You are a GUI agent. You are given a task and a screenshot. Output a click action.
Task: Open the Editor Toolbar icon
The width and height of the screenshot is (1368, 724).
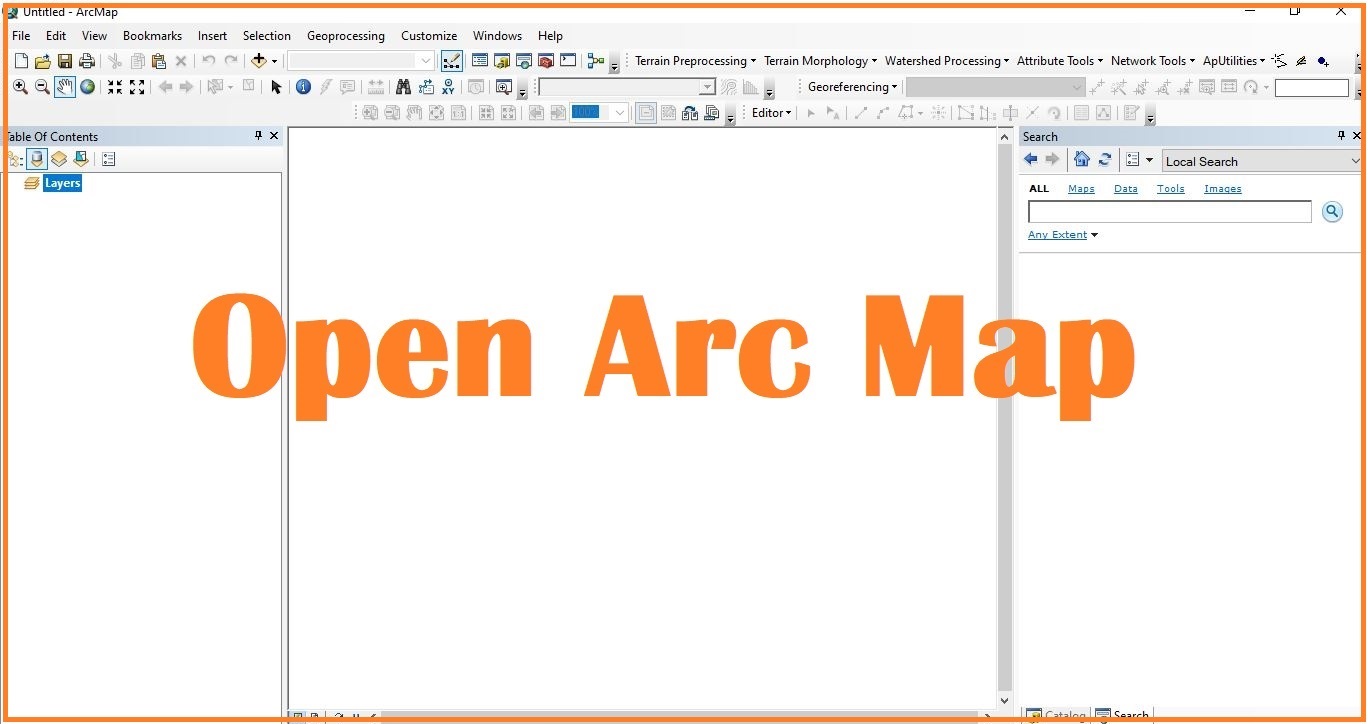click(451, 61)
